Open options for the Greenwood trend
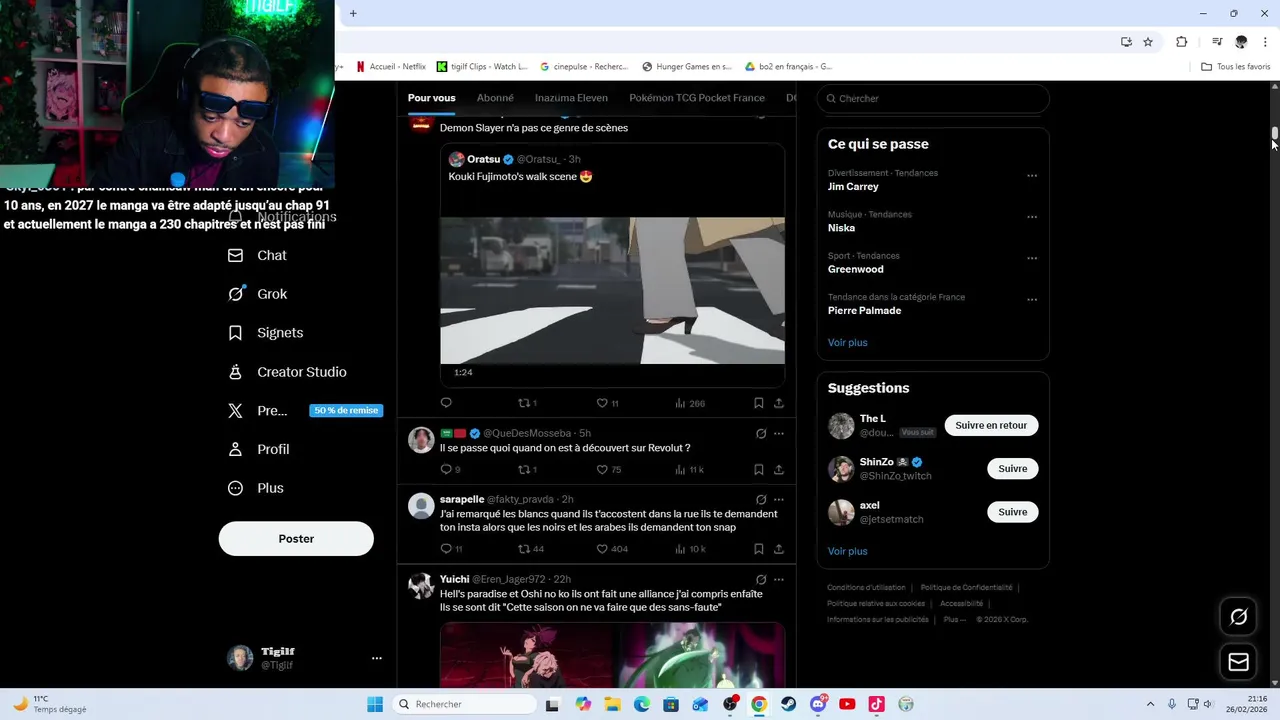The height and width of the screenshot is (720, 1280). 1032,258
